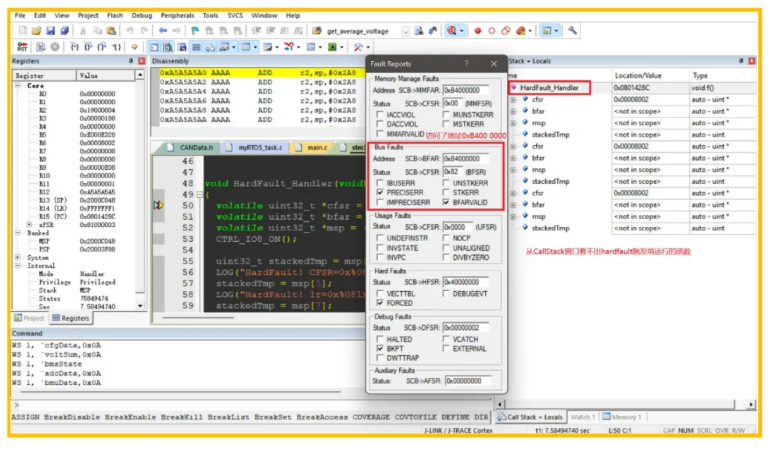Open the Toolbox dropdown arrow
Image resolution: width=770 pixels, height=452 pixels.
pyautogui.click(x=368, y=47)
